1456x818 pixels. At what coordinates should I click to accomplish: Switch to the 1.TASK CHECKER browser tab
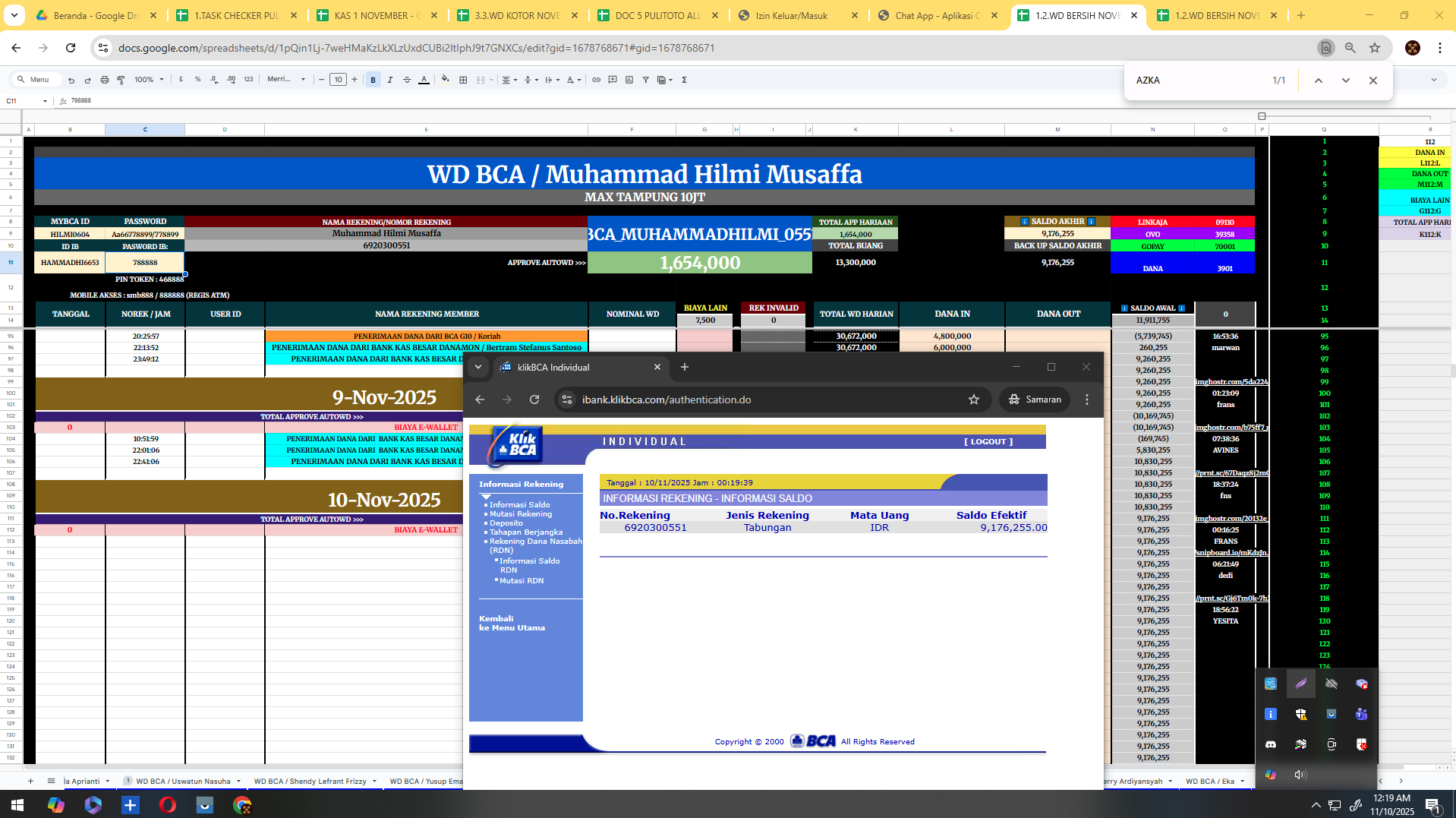pyautogui.click(x=236, y=15)
